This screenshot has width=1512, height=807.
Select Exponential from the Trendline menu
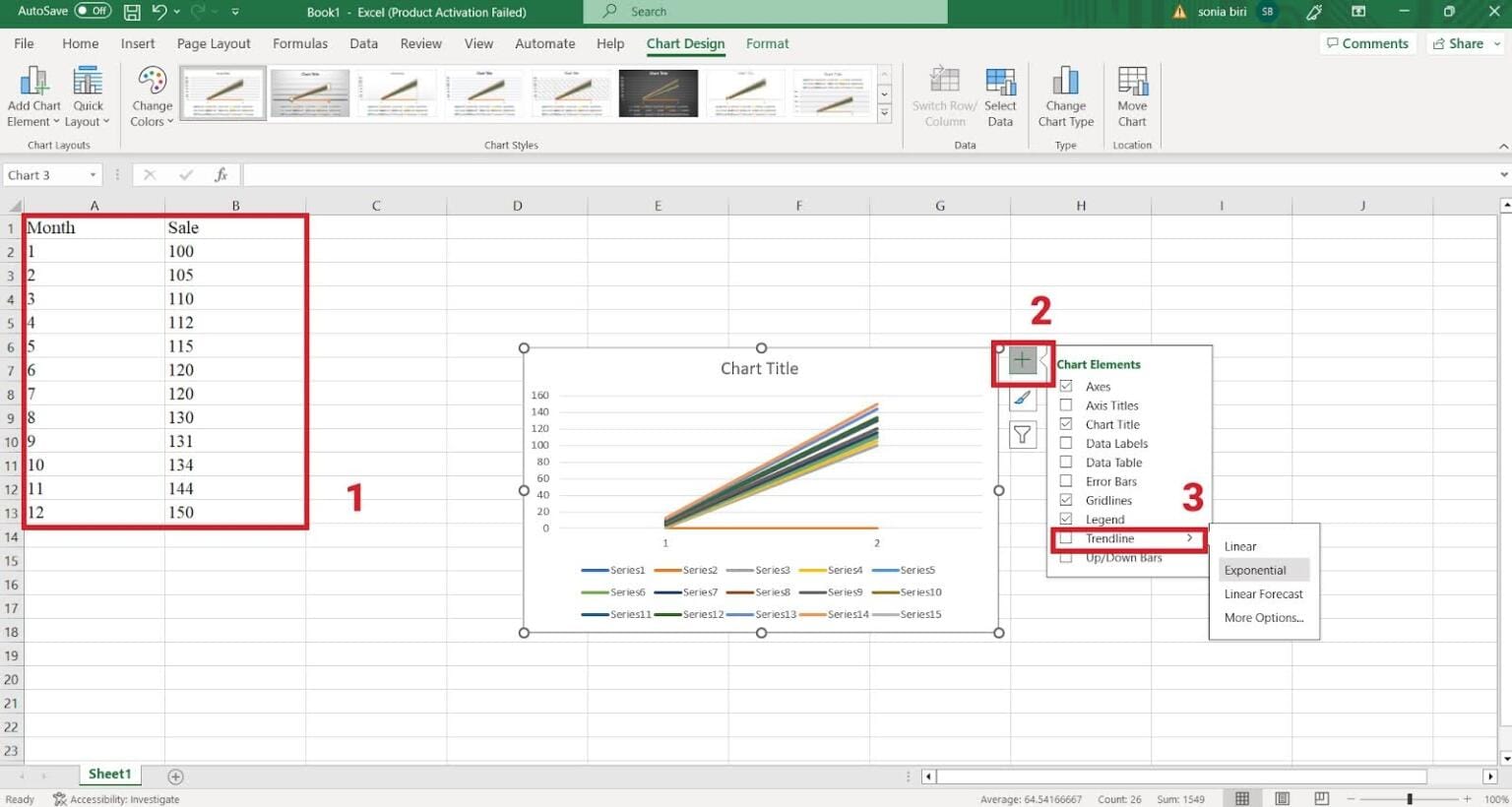[x=1255, y=570]
